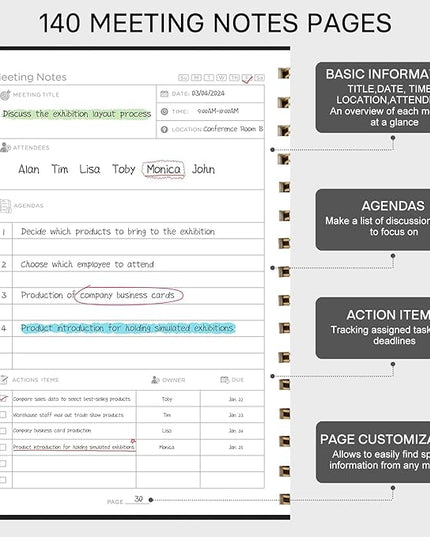Click attendee name Tim
The width and height of the screenshot is (430, 537).
click(x=60, y=169)
